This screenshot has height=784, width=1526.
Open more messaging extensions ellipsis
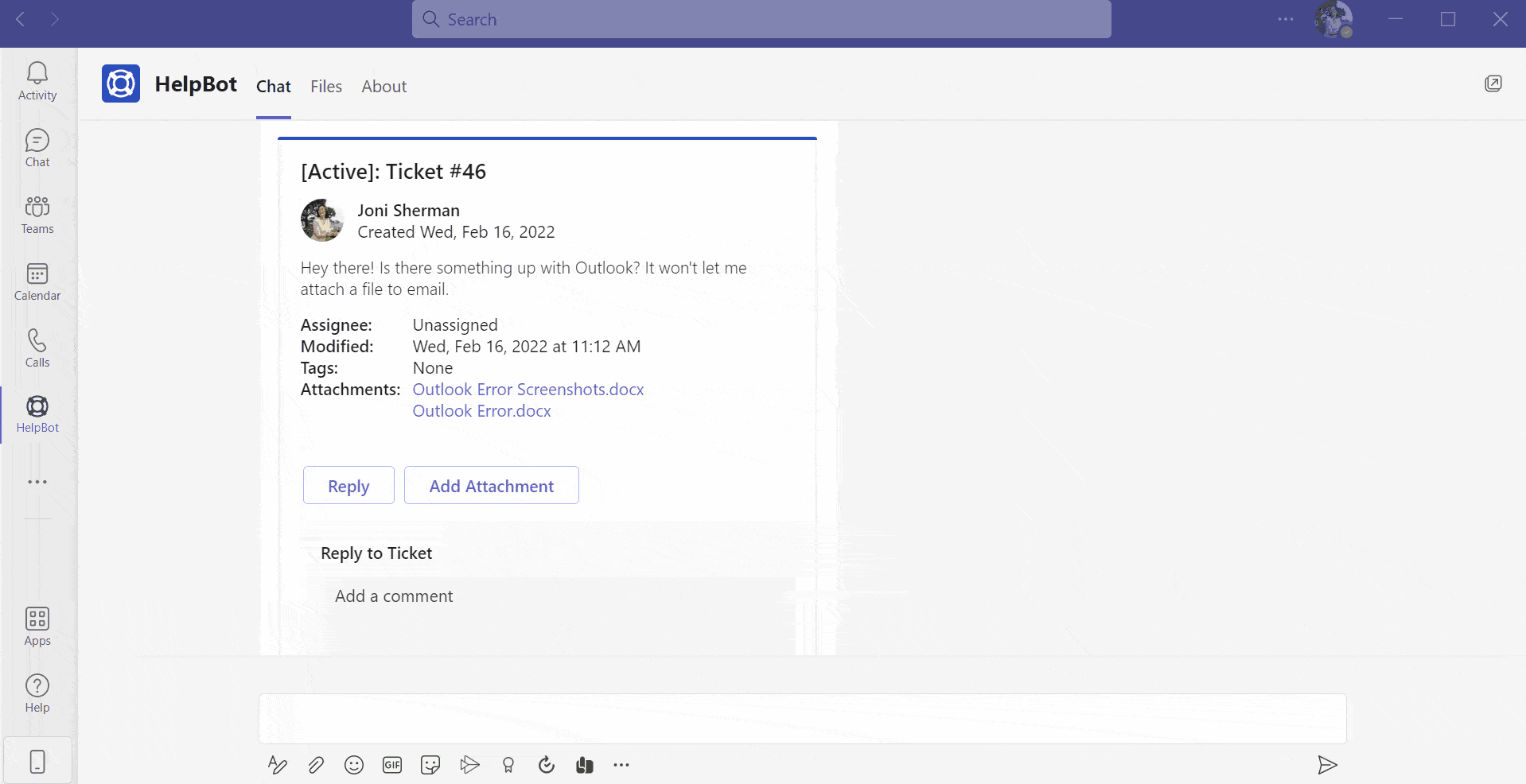pyautogui.click(x=621, y=765)
